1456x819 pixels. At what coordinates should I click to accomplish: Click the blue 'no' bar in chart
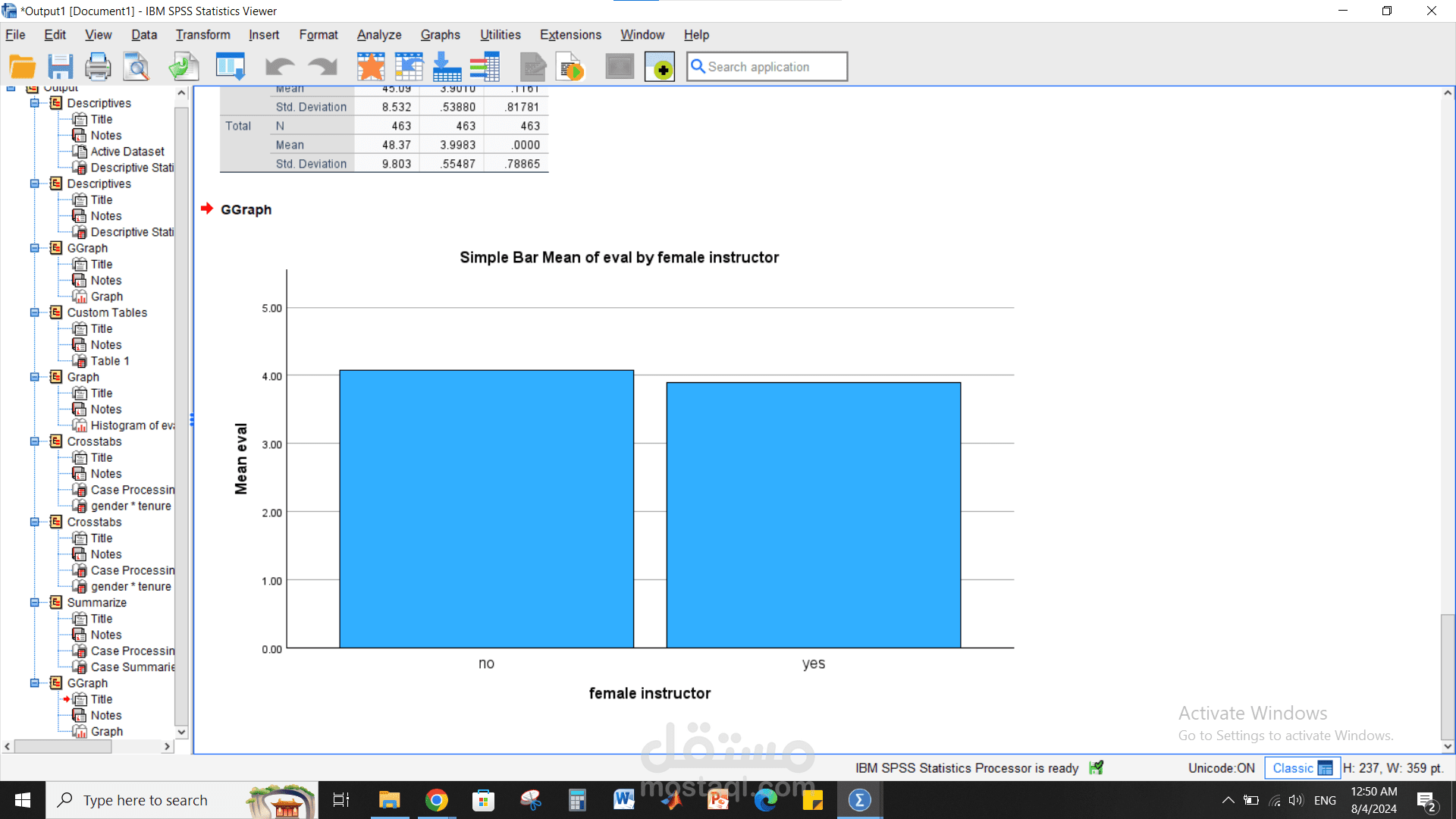(x=486, y=508)
